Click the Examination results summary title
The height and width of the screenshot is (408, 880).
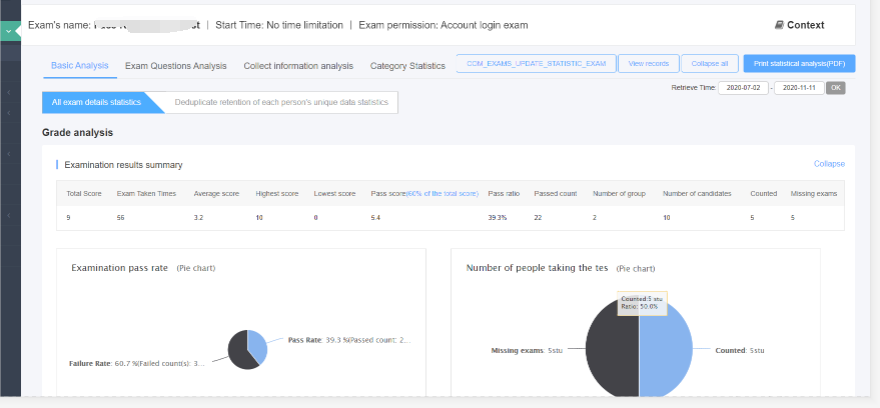click(x=123, y=165)
